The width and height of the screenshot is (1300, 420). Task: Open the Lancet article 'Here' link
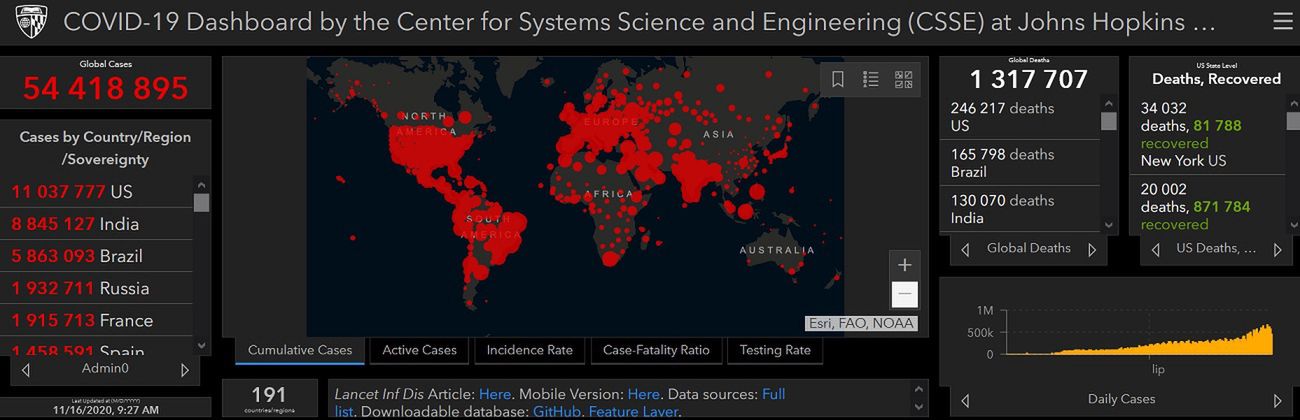pyautogui.click(x=495, y=394)
